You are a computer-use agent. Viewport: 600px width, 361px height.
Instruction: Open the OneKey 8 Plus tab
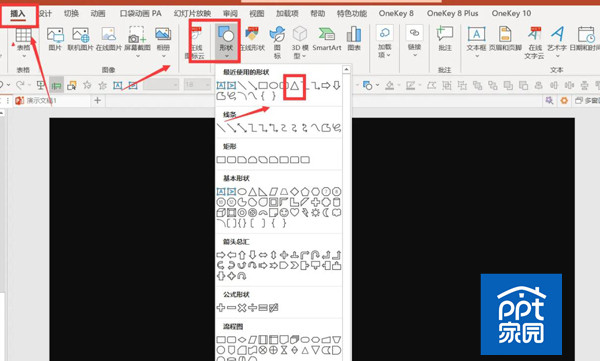coord(453,13)
